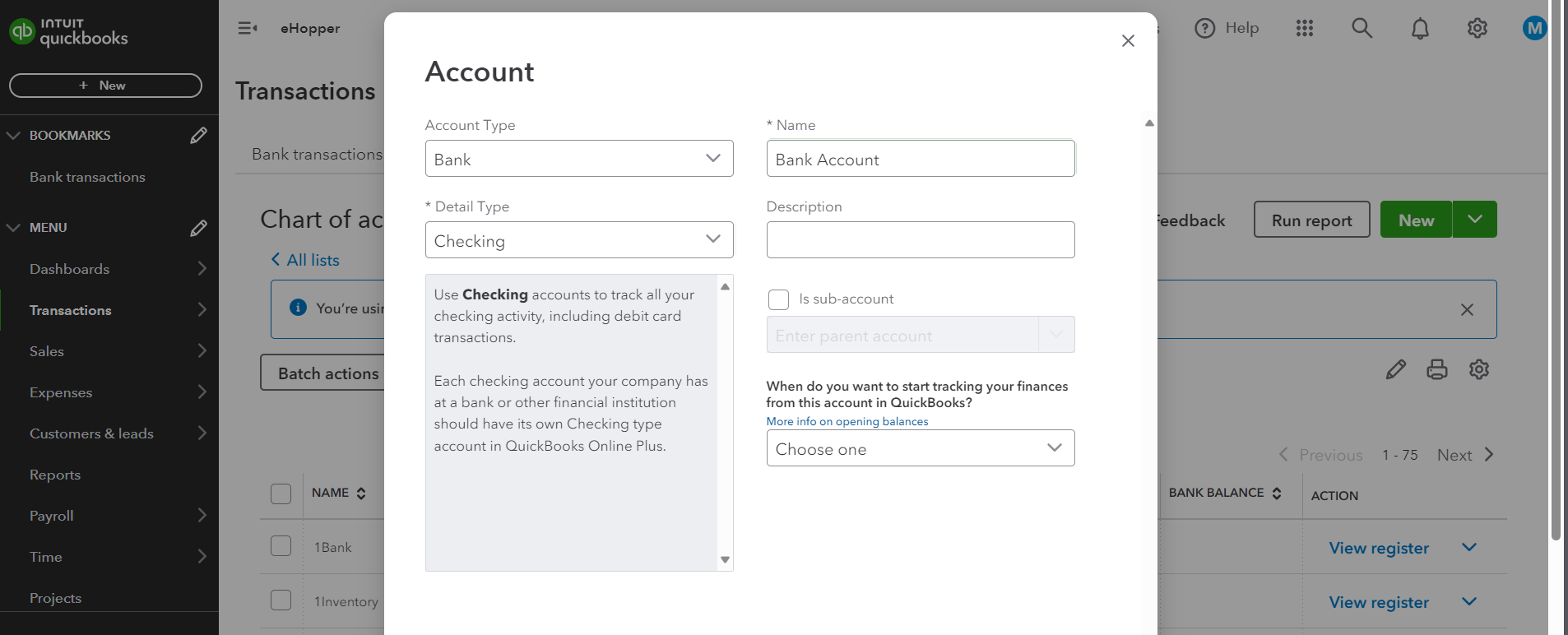
Task: Open More info on opening balances link
Action: 847,421
